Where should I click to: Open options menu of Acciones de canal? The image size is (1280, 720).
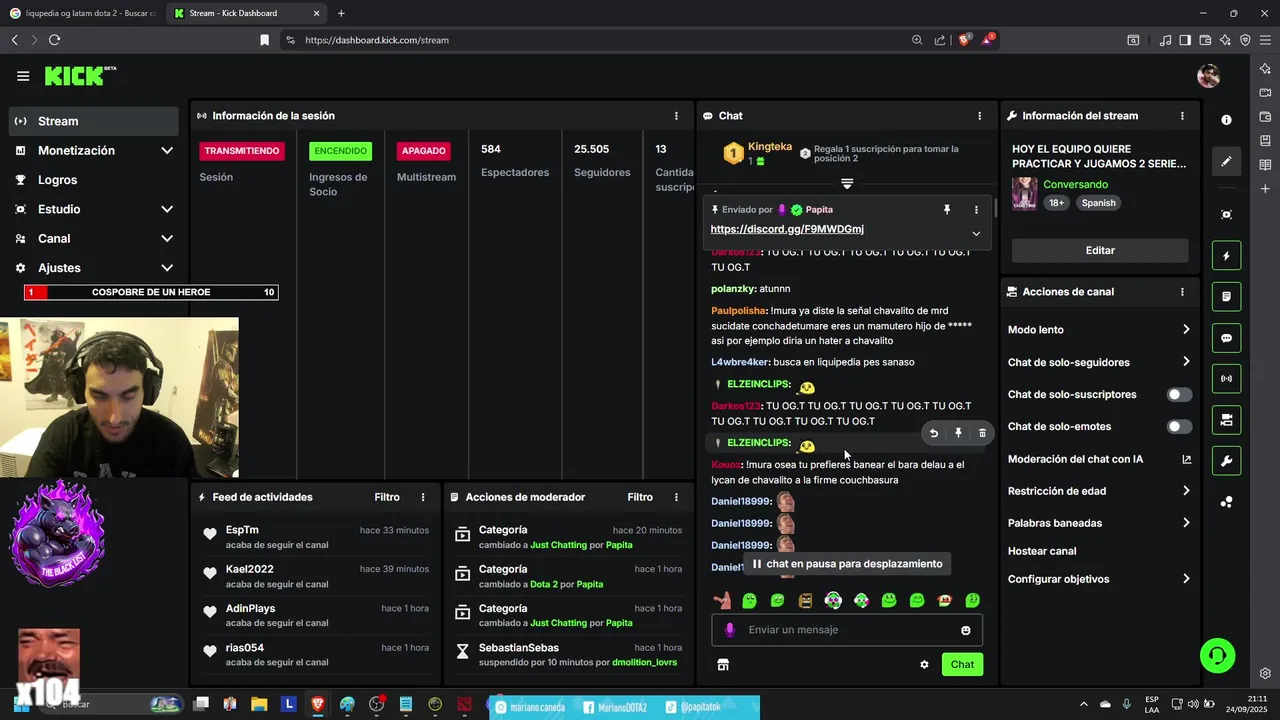pos(1182,292)
